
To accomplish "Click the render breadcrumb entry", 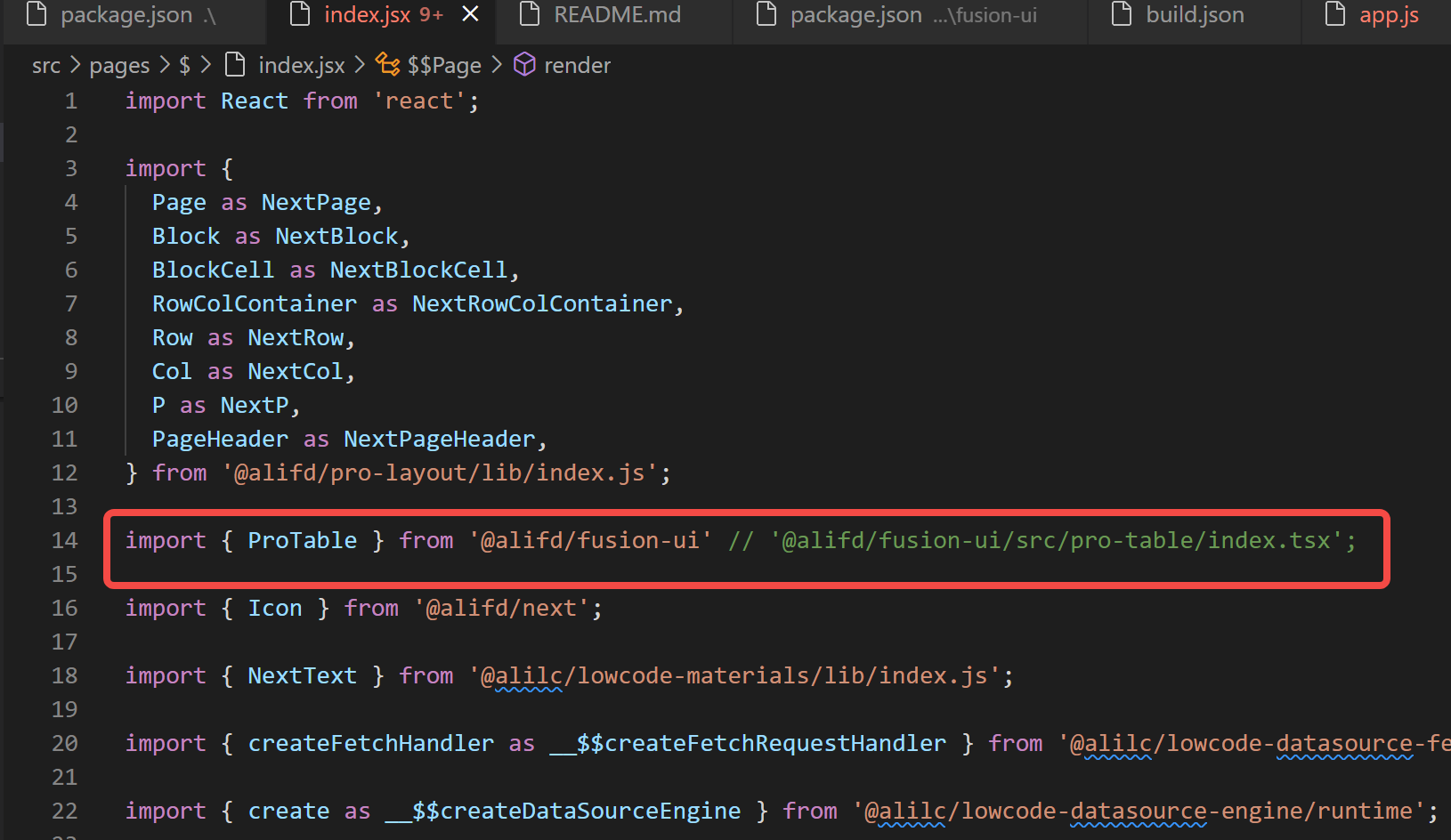I will (577, 65).
